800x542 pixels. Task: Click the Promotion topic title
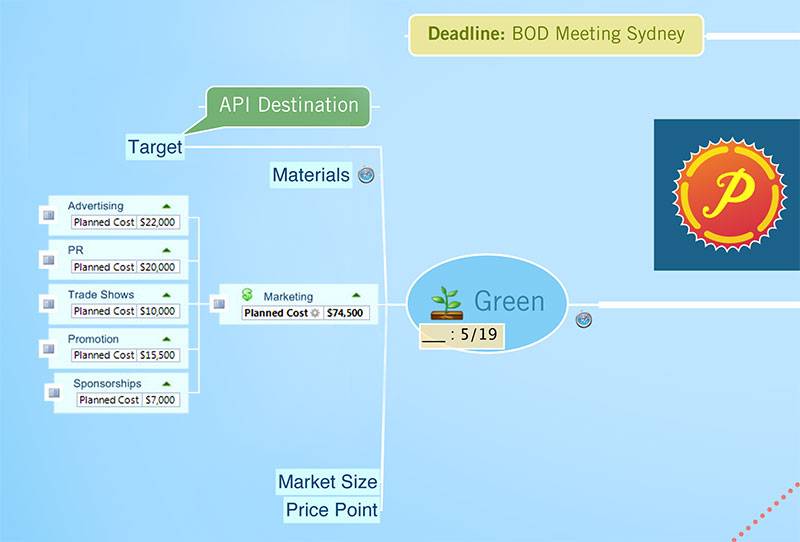[x=93, y=339]
